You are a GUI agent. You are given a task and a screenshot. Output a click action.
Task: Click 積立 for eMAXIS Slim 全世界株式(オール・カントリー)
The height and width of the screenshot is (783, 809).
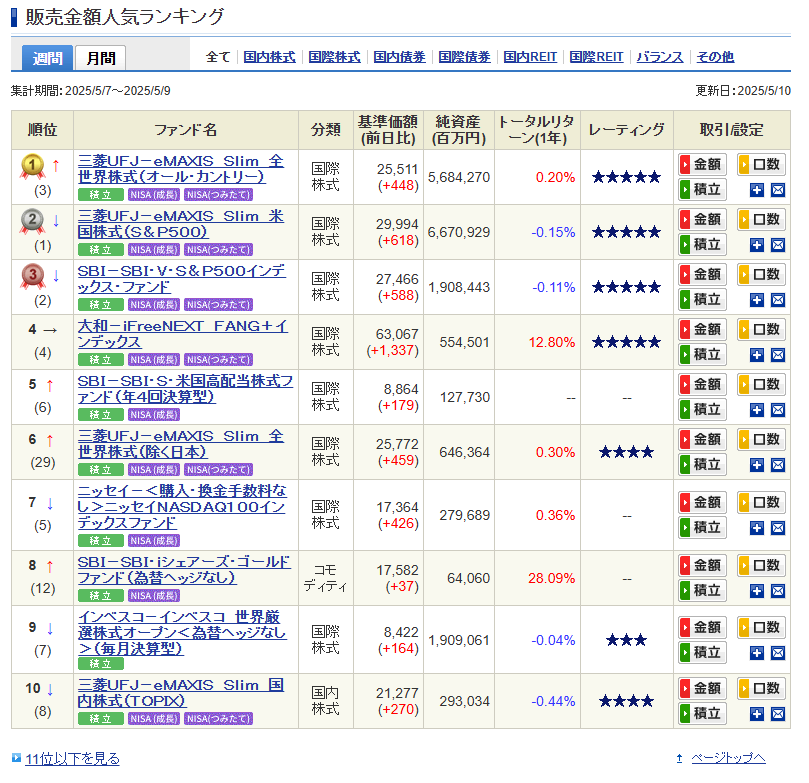702,190
